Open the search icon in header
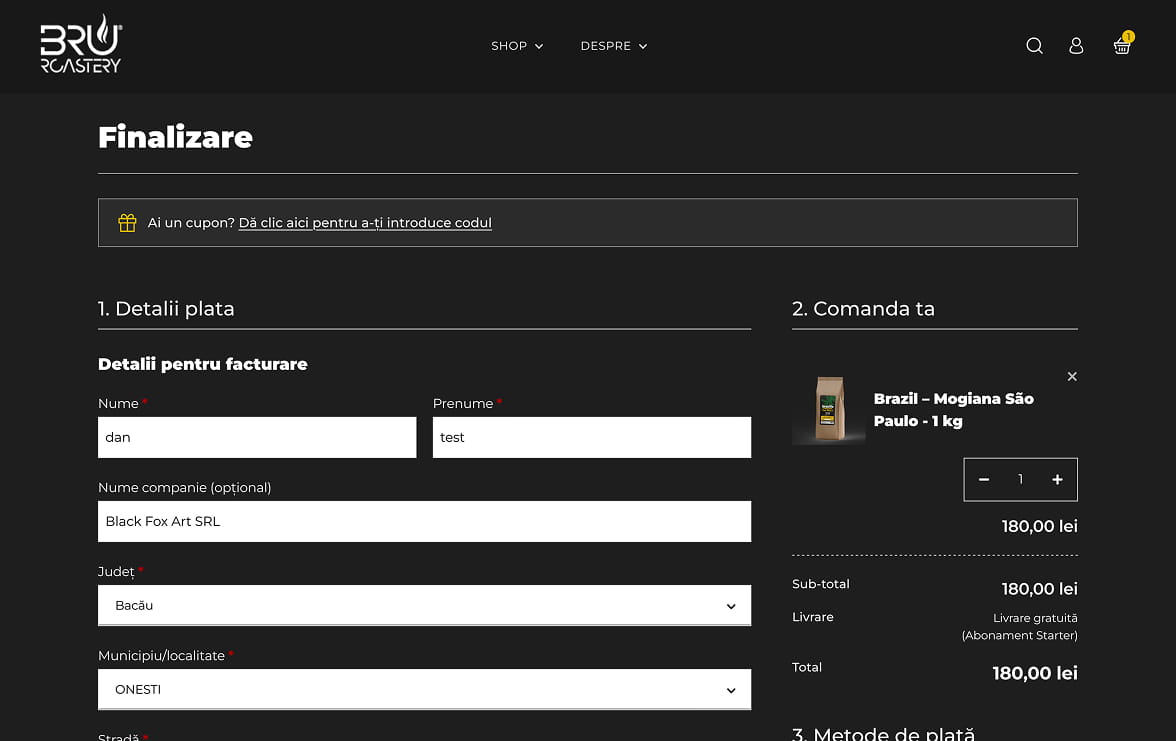Image resolution: width=1176 pixels, height=741 pixels. [x=1034, y=46]
